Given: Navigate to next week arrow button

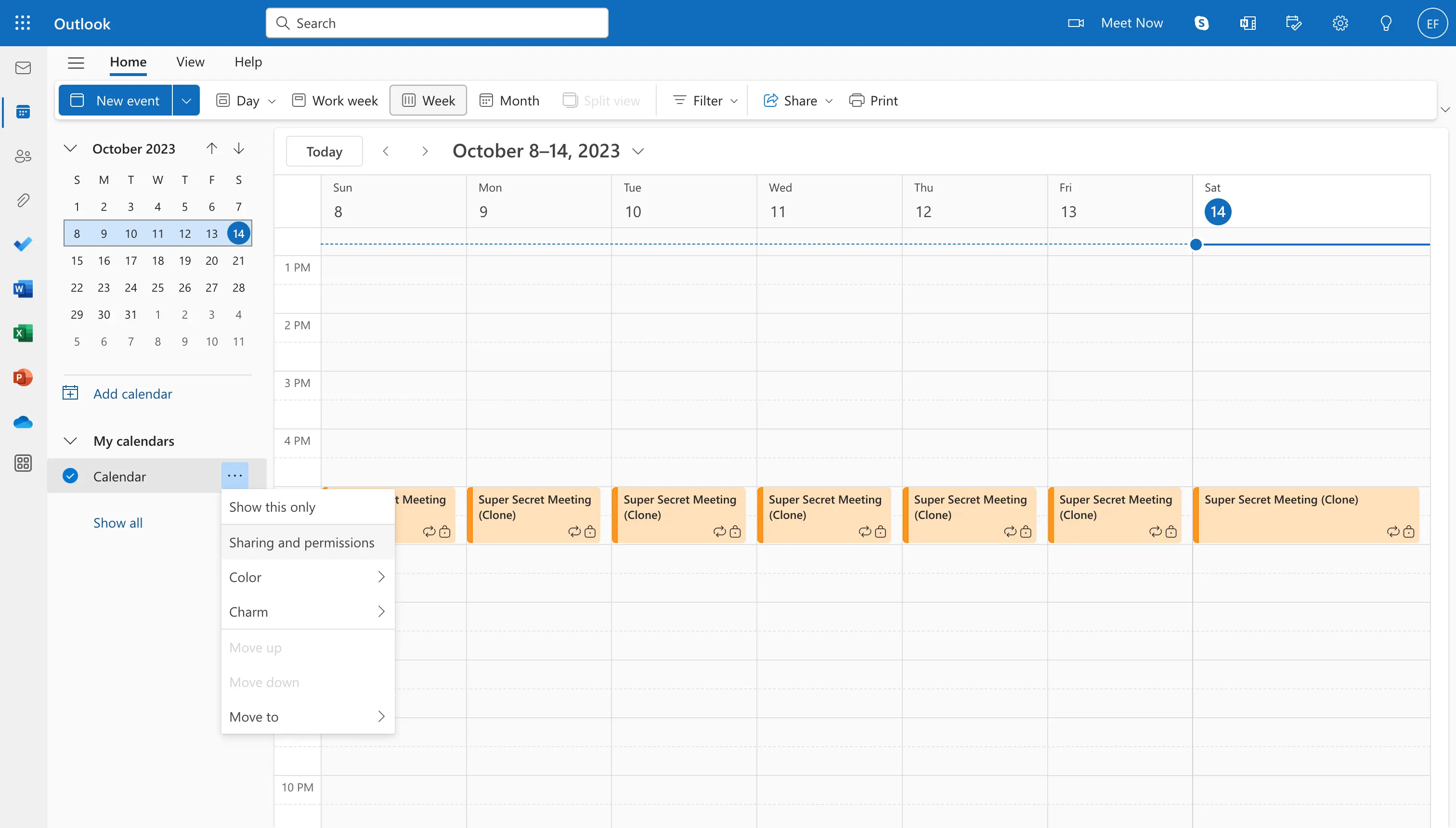Looking at the screenshot, I should [x=423, y=150].
